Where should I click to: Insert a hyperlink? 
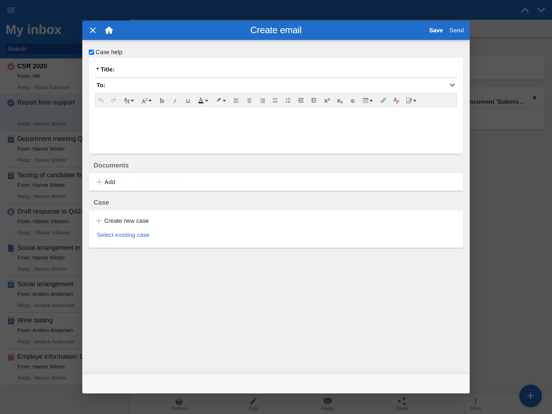(x=383, y=101)
